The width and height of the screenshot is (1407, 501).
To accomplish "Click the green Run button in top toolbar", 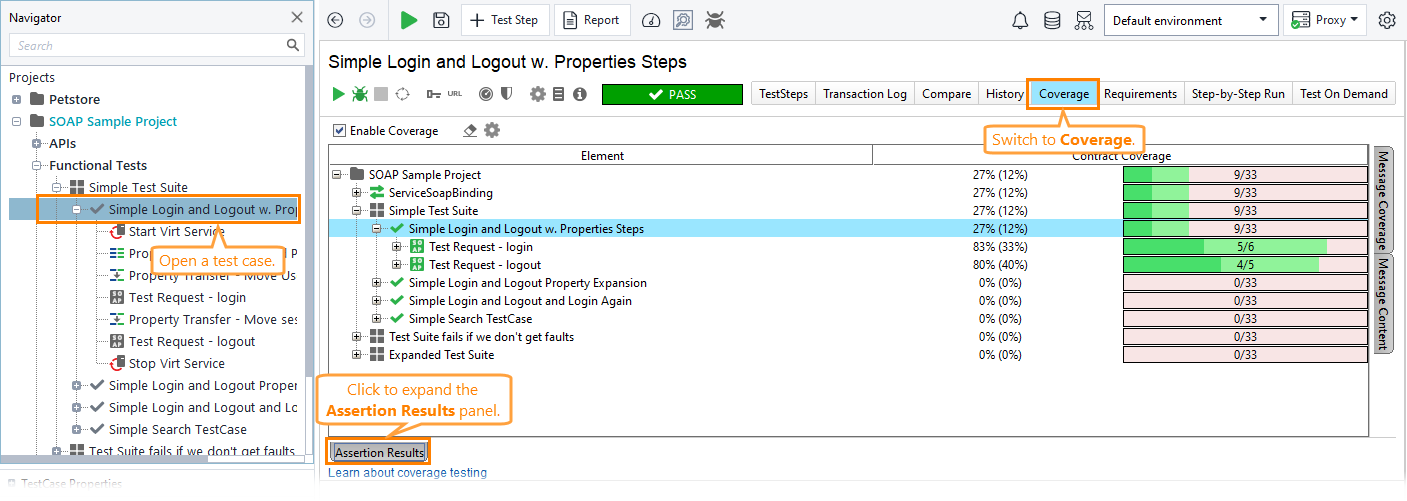I will pos(408,20).
